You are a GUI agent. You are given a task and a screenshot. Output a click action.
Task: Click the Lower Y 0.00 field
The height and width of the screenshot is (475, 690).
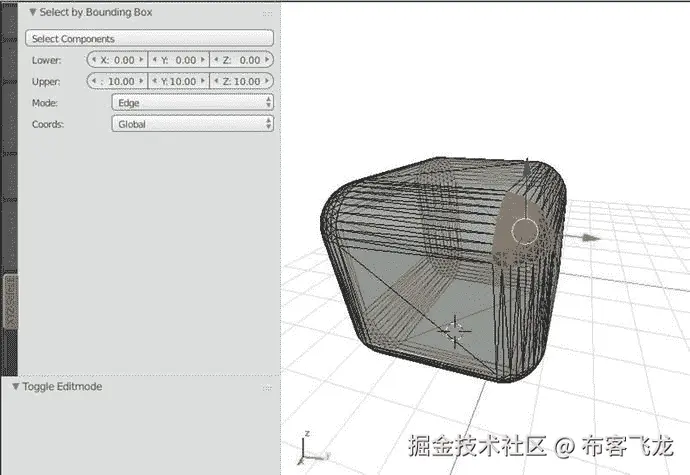pos(179,60)
